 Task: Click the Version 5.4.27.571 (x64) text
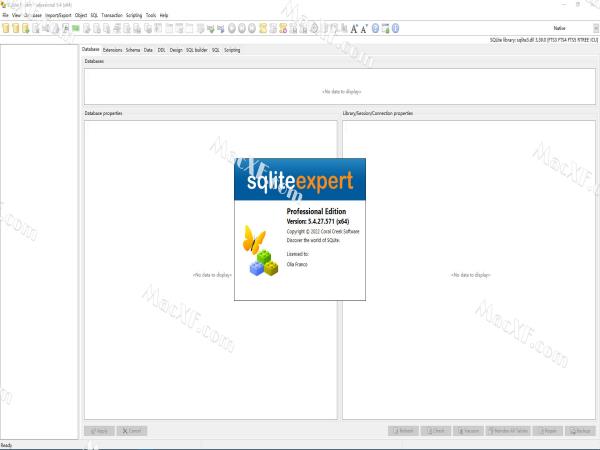coord(318,221)
